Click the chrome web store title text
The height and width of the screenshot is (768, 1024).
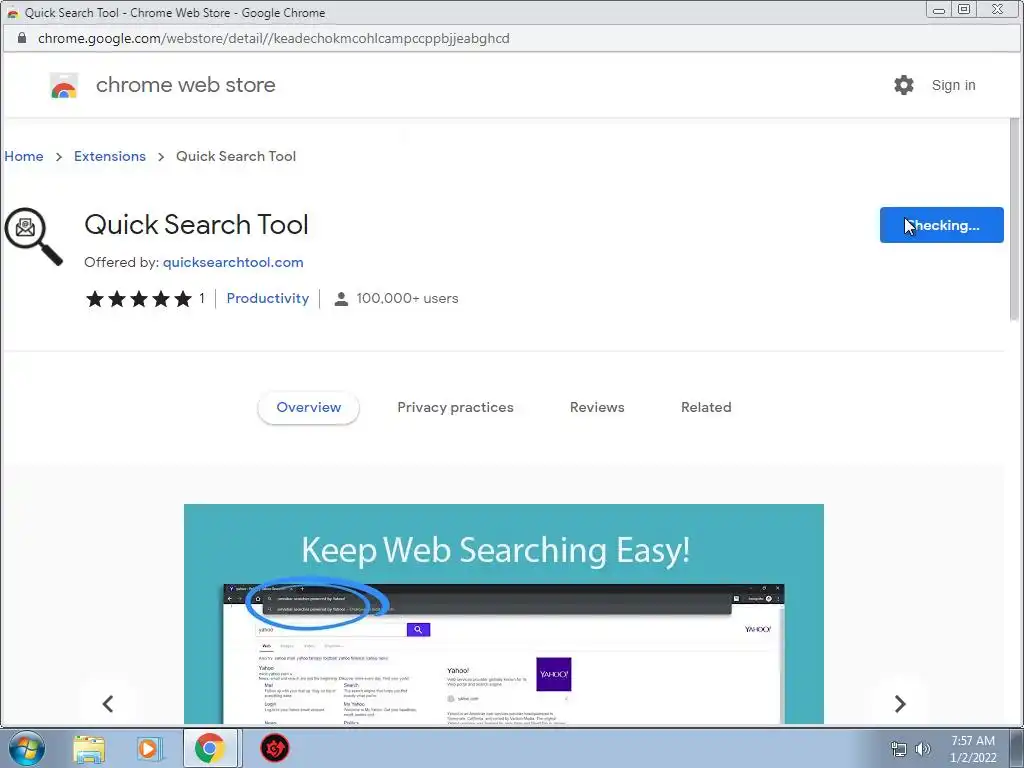[x=185, y=86]
